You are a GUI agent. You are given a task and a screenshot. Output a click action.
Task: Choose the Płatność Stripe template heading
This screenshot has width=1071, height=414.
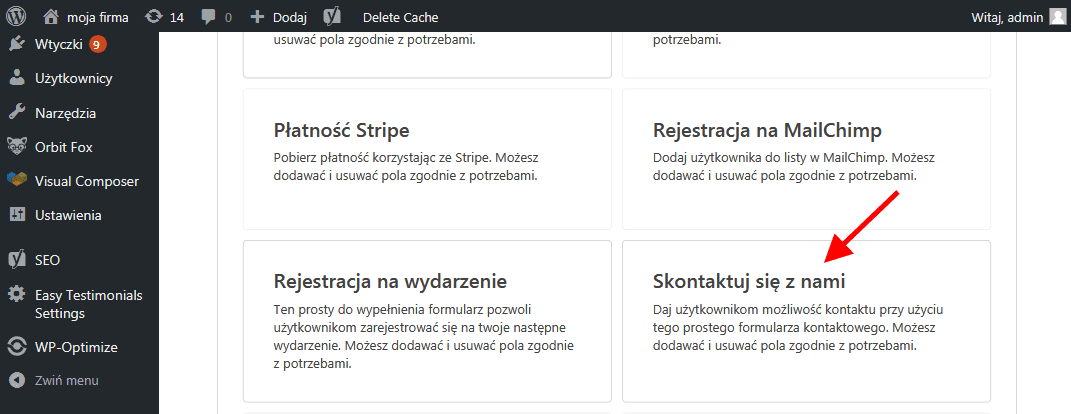342,130
